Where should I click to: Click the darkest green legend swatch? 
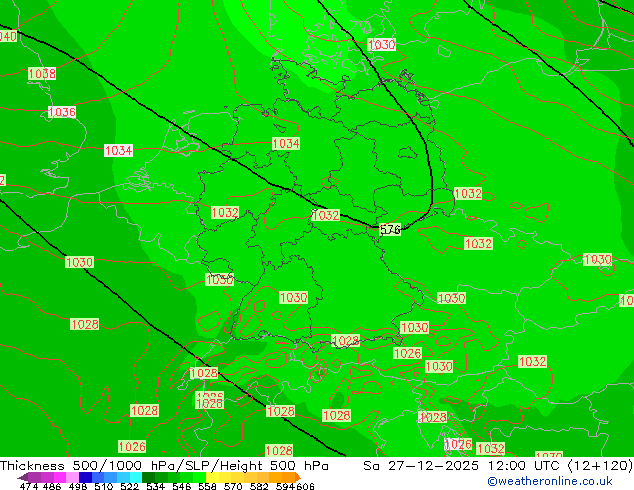pos(148,477)
